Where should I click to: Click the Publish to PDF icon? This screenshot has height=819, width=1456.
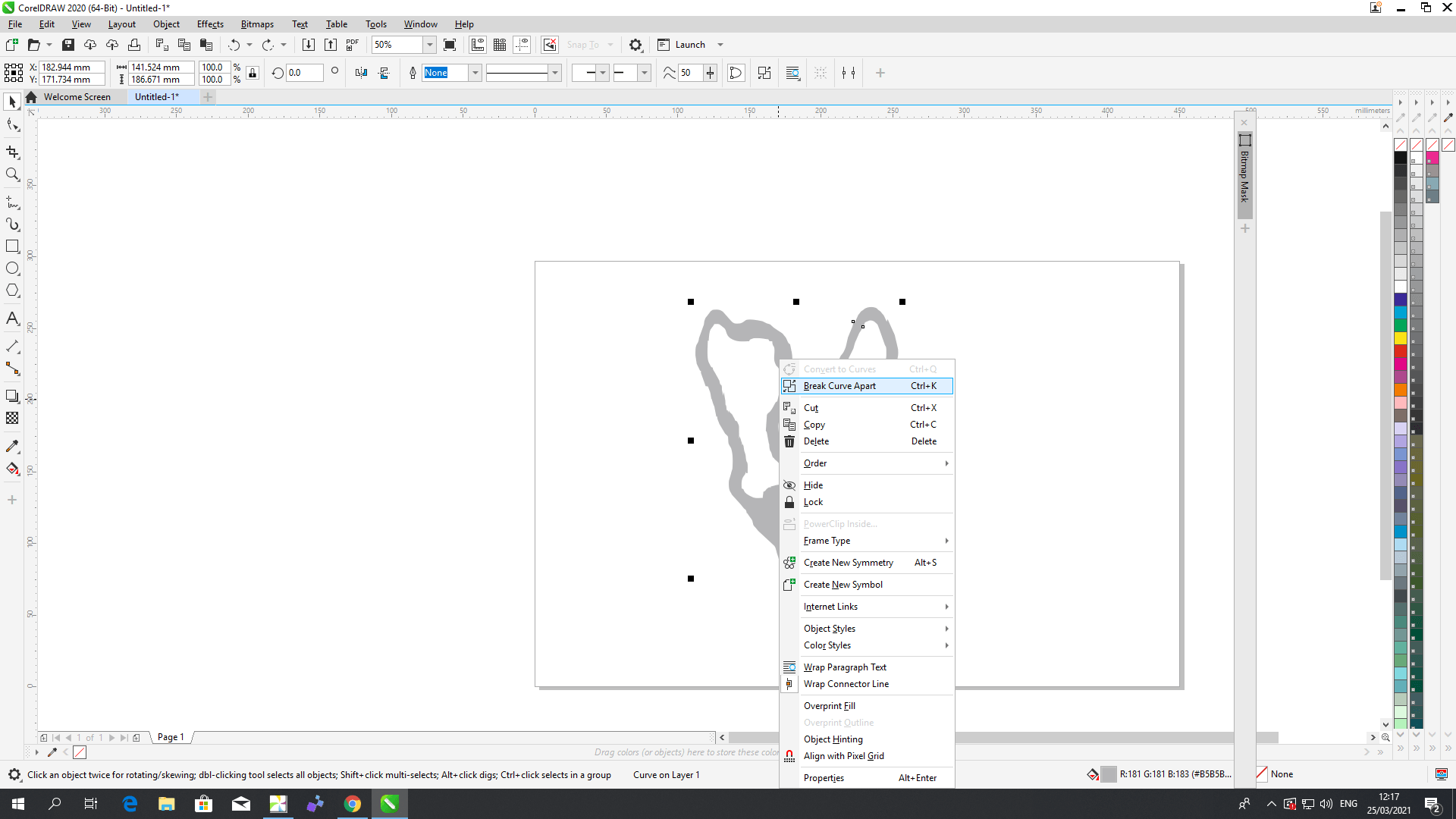pyautogui.click(x=353, y=45)
